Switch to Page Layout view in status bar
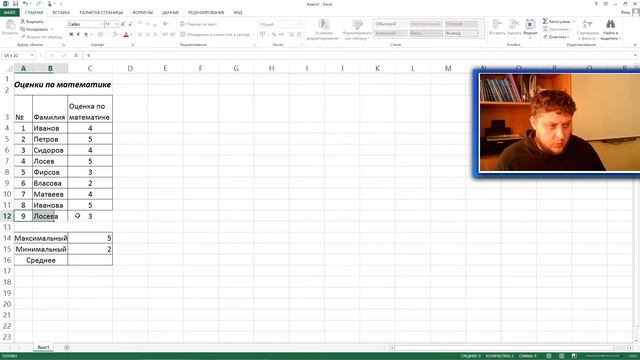 (562, 356)
